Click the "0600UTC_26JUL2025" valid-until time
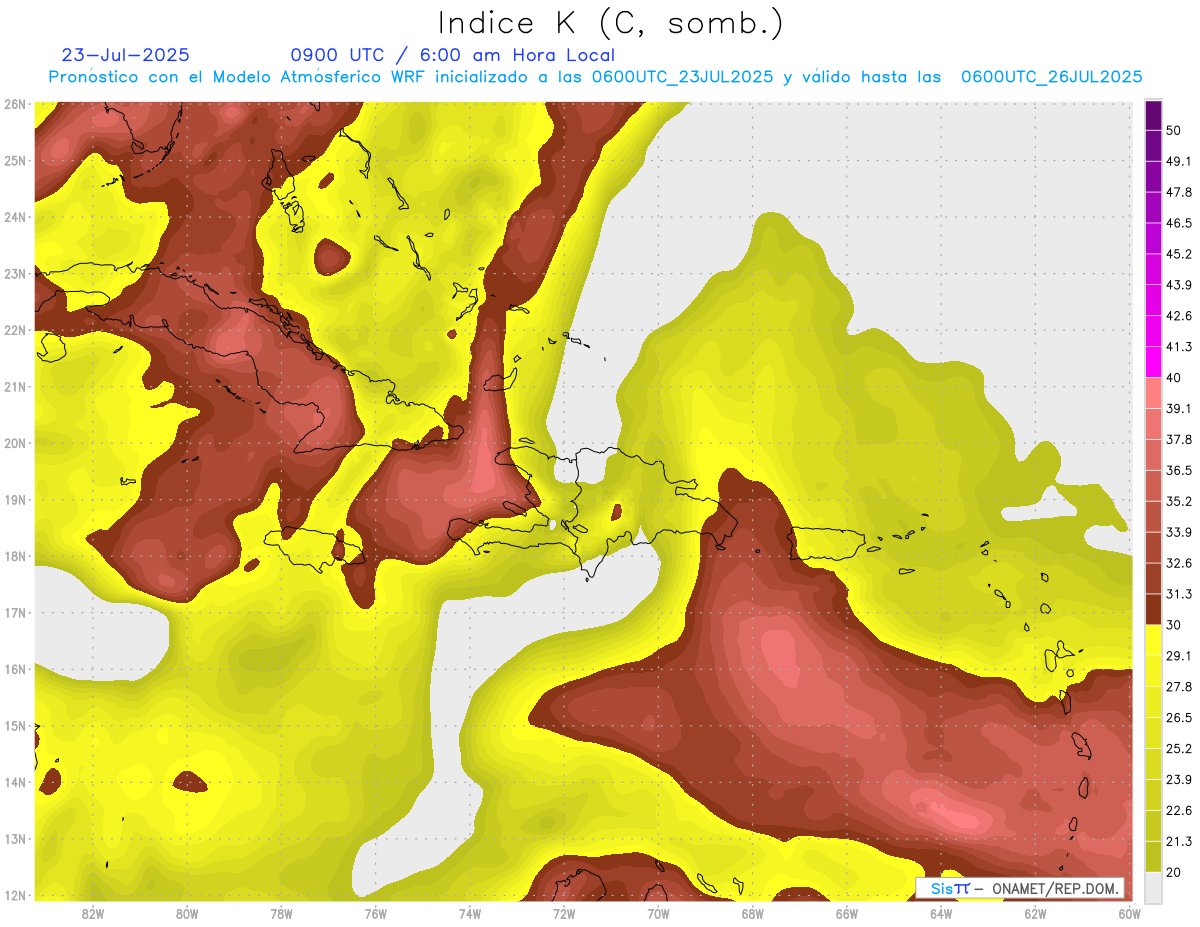Viewport: 1200px width, 927px height. [x=1052, y=77]
